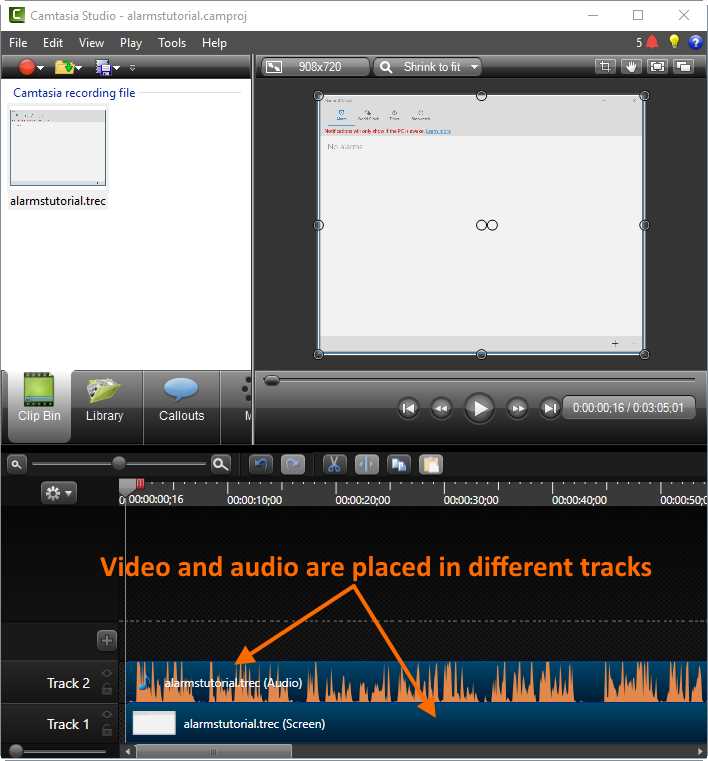Click the timeline horizontal scrollbar thumb
708x761 pixels.
click(x=214, y=752)
